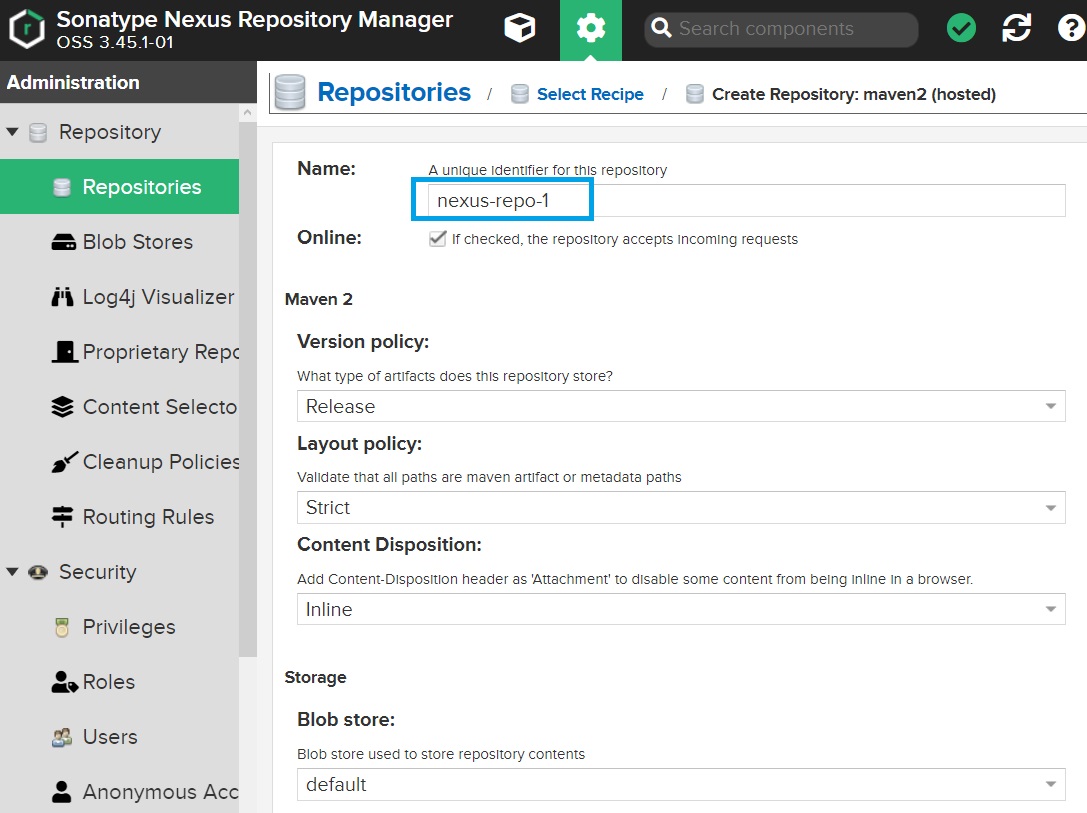Click the Content Selectors layers icon

[x=62, y=407]
